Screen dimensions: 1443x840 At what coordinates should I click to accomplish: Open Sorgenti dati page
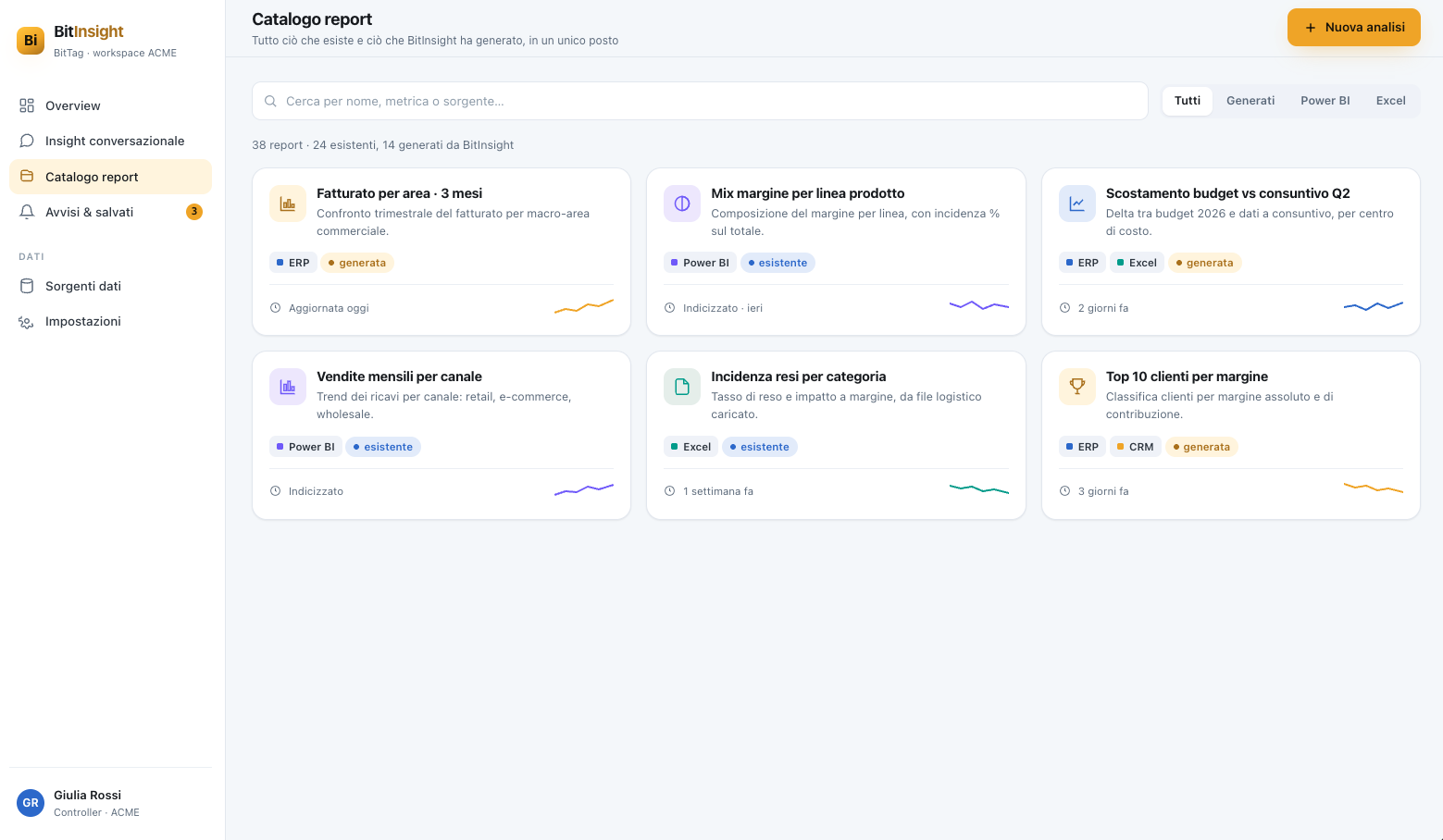click(110, 286)
